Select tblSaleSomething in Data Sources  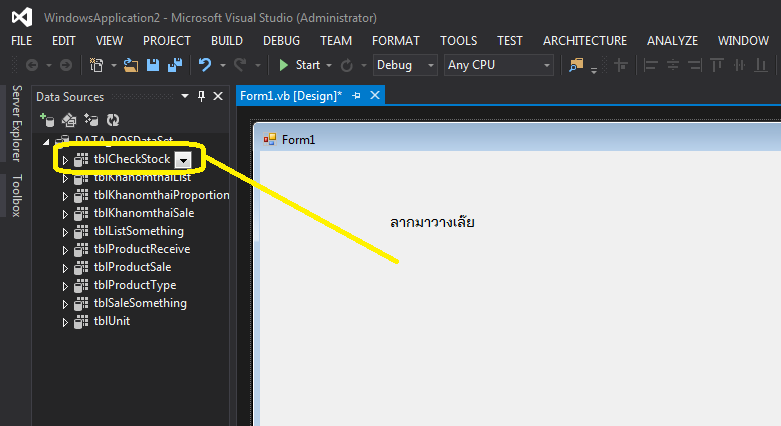point(140,303)
